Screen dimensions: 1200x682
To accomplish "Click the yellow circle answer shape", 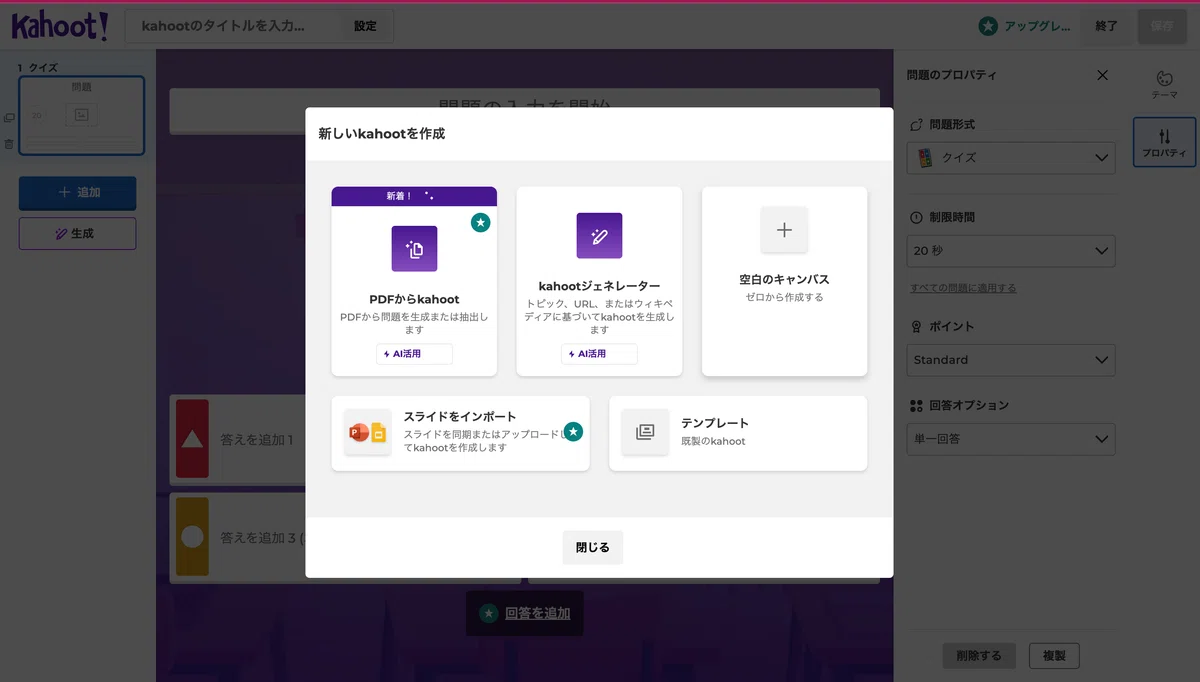I will (x=192, y=537).
